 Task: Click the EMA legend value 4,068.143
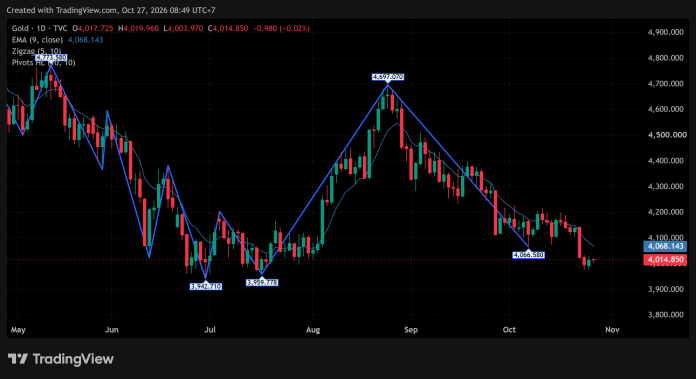click(85, 40)
